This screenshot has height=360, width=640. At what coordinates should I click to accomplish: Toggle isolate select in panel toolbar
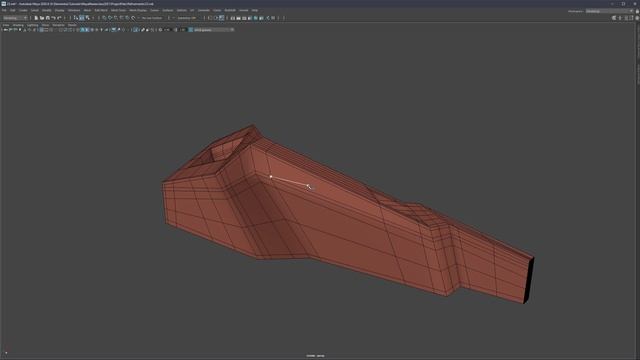136,30
